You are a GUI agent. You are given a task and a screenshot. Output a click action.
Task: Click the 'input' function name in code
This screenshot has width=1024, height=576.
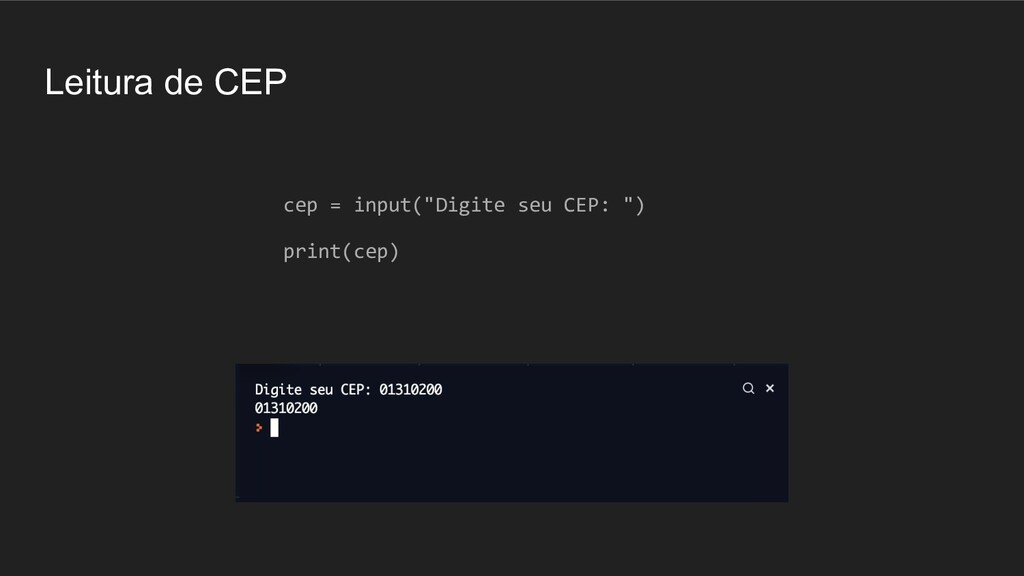383,205
